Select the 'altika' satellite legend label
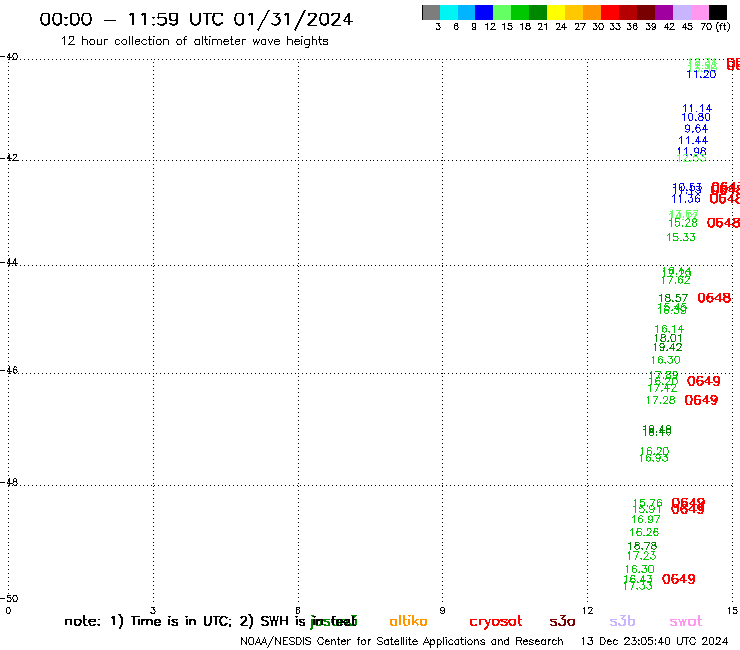 pyautogui.click(x=408, y=621)
